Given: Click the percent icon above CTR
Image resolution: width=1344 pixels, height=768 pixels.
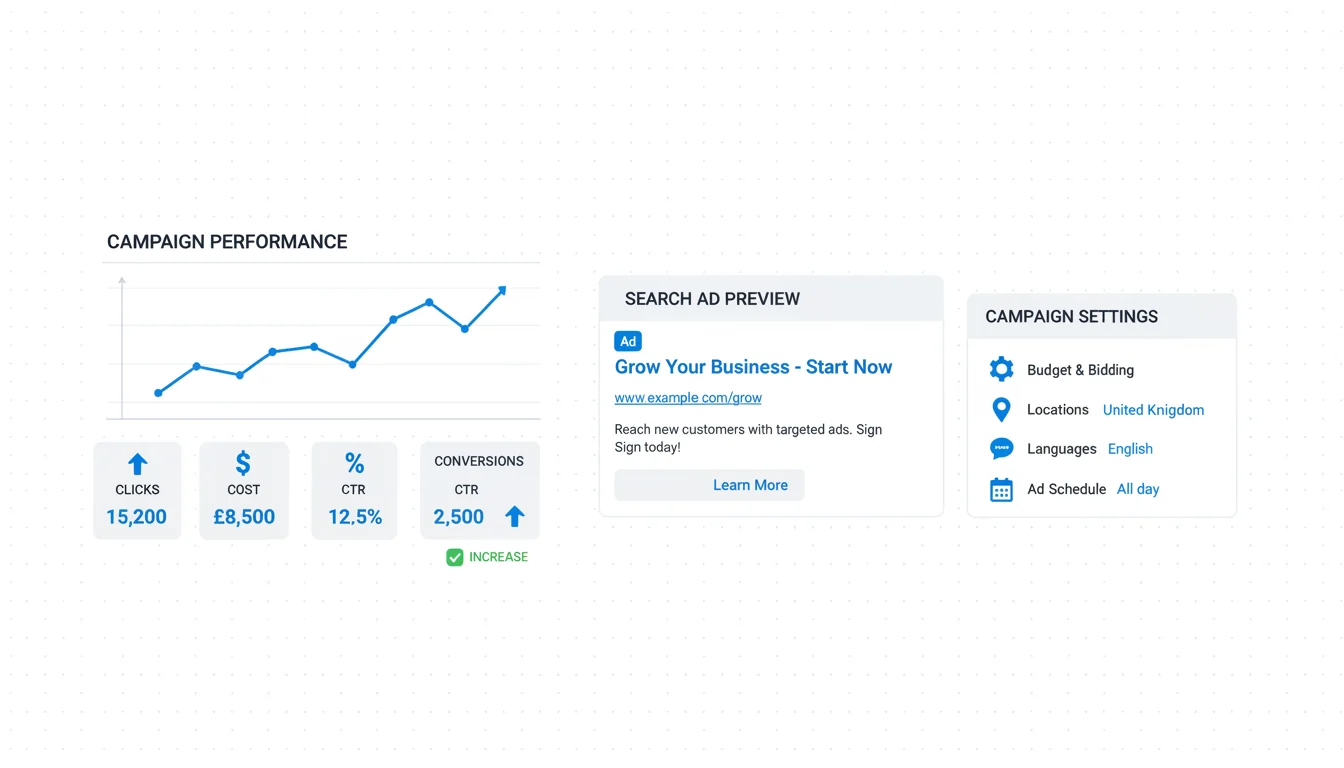Looking at the screenshot, I should pyautogui.click(x=354, y=463).
